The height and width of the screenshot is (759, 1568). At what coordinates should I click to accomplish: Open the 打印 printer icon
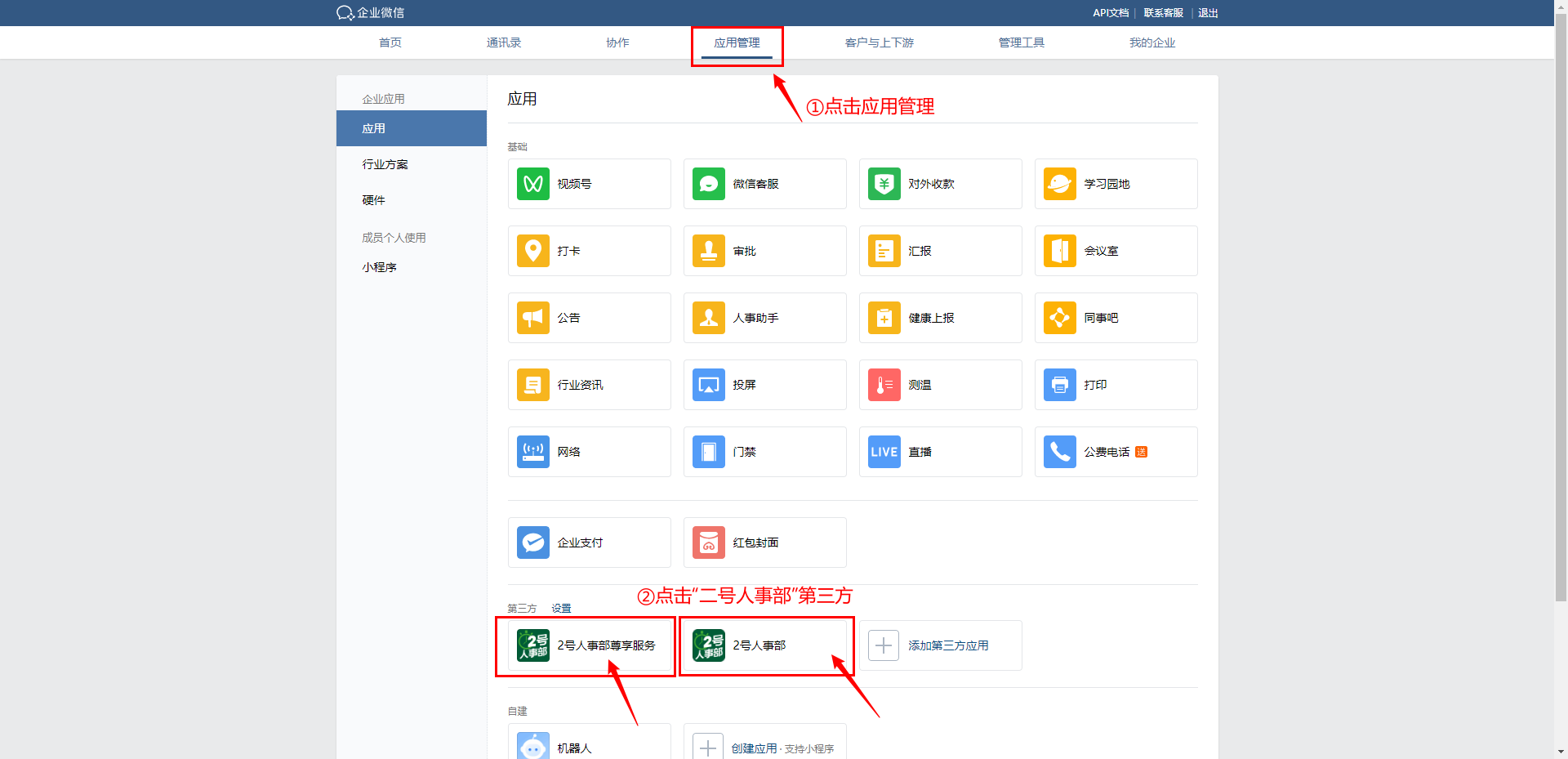pyautogui.click(x=1060, y=385)
